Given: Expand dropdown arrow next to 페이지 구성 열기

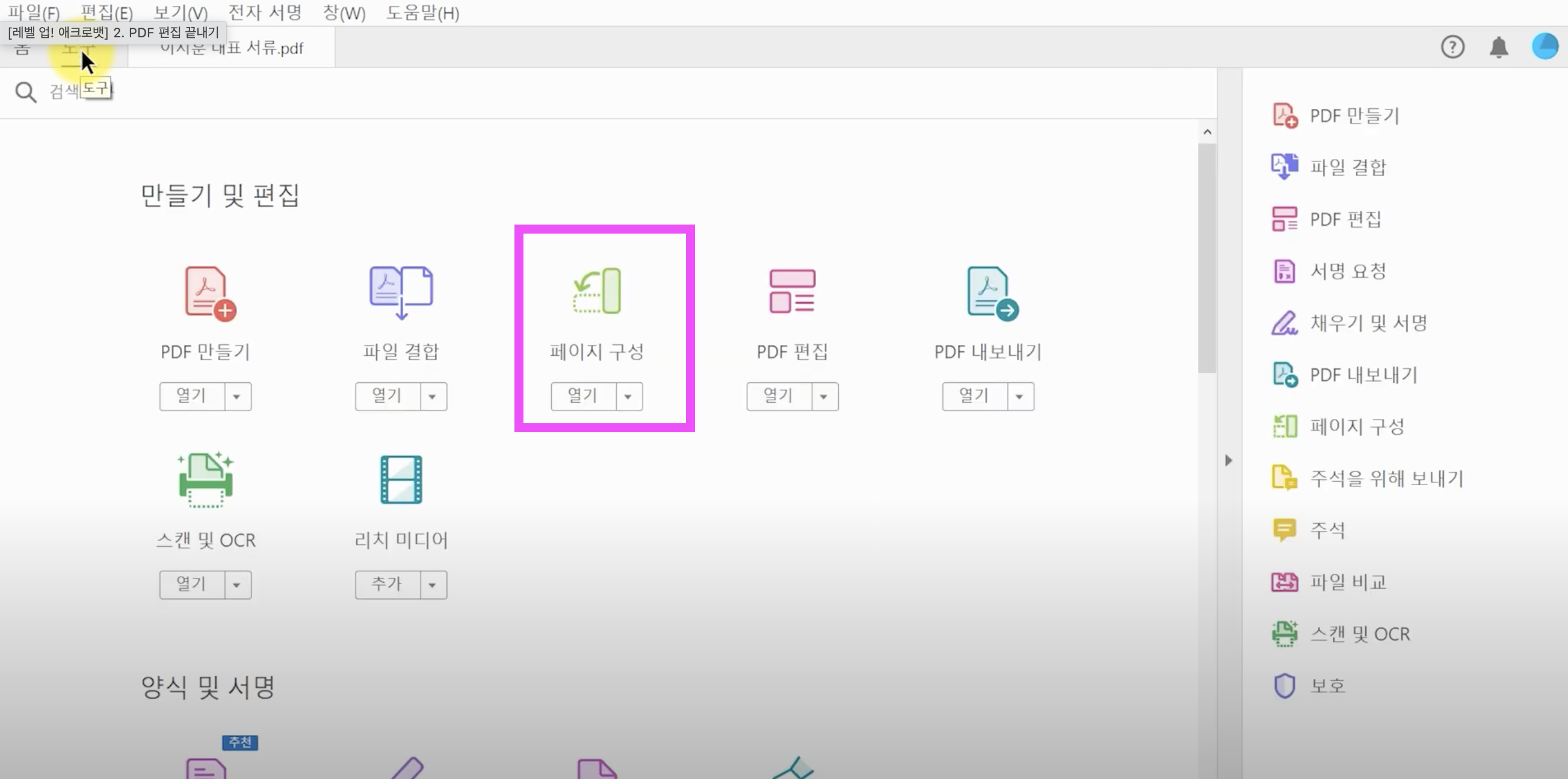Looking at the screenshot, I should tap(628, 397).
